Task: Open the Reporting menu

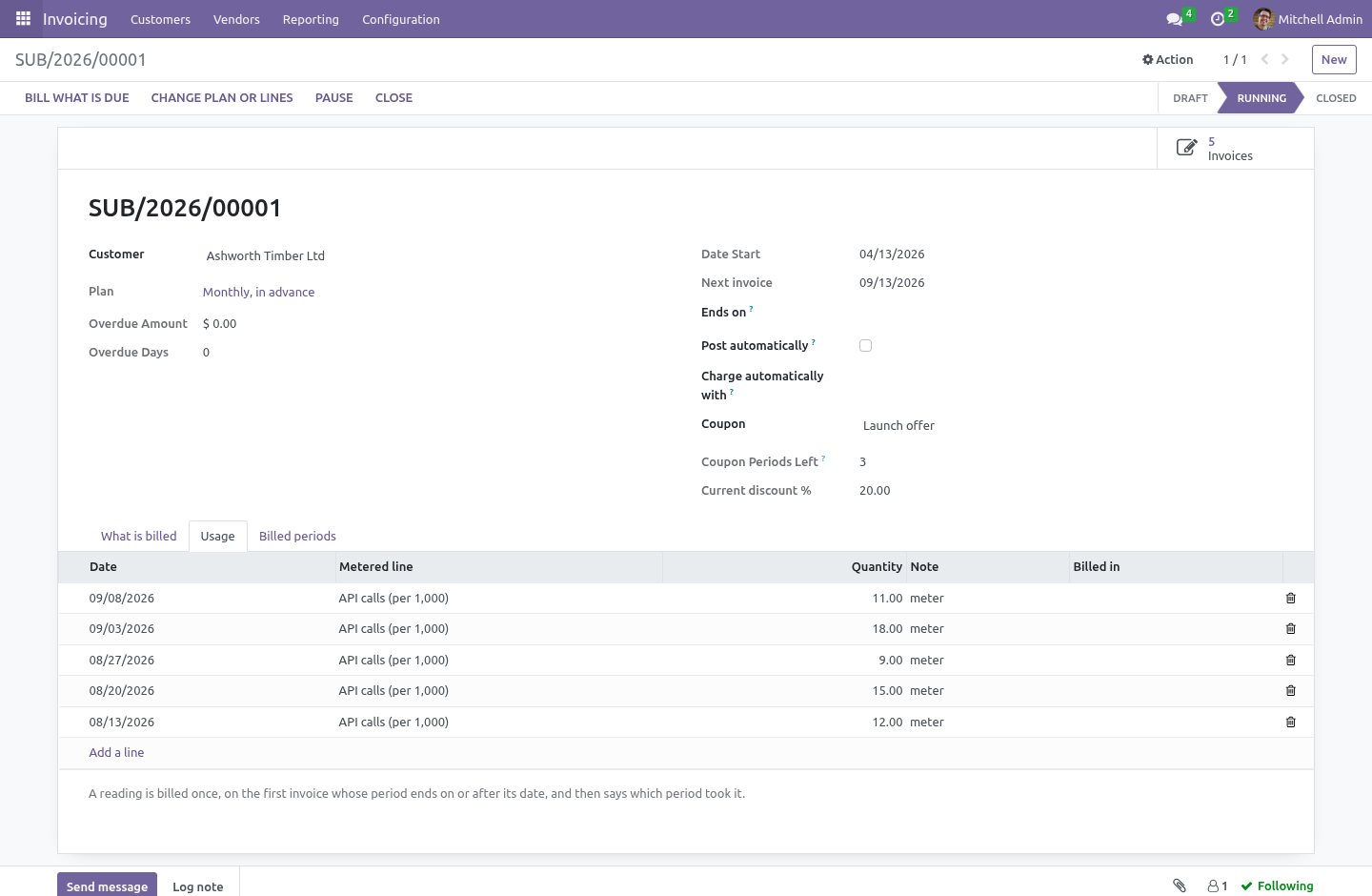Action: pos(311,19)
